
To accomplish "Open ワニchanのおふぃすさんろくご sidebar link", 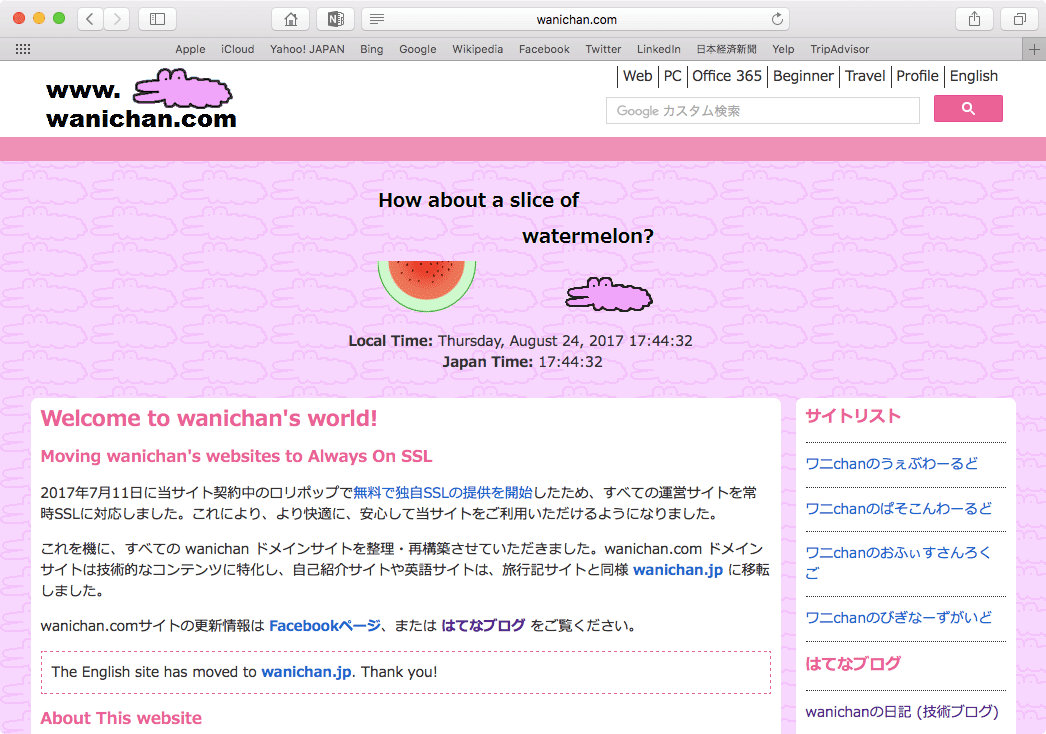I will point(898,563).
